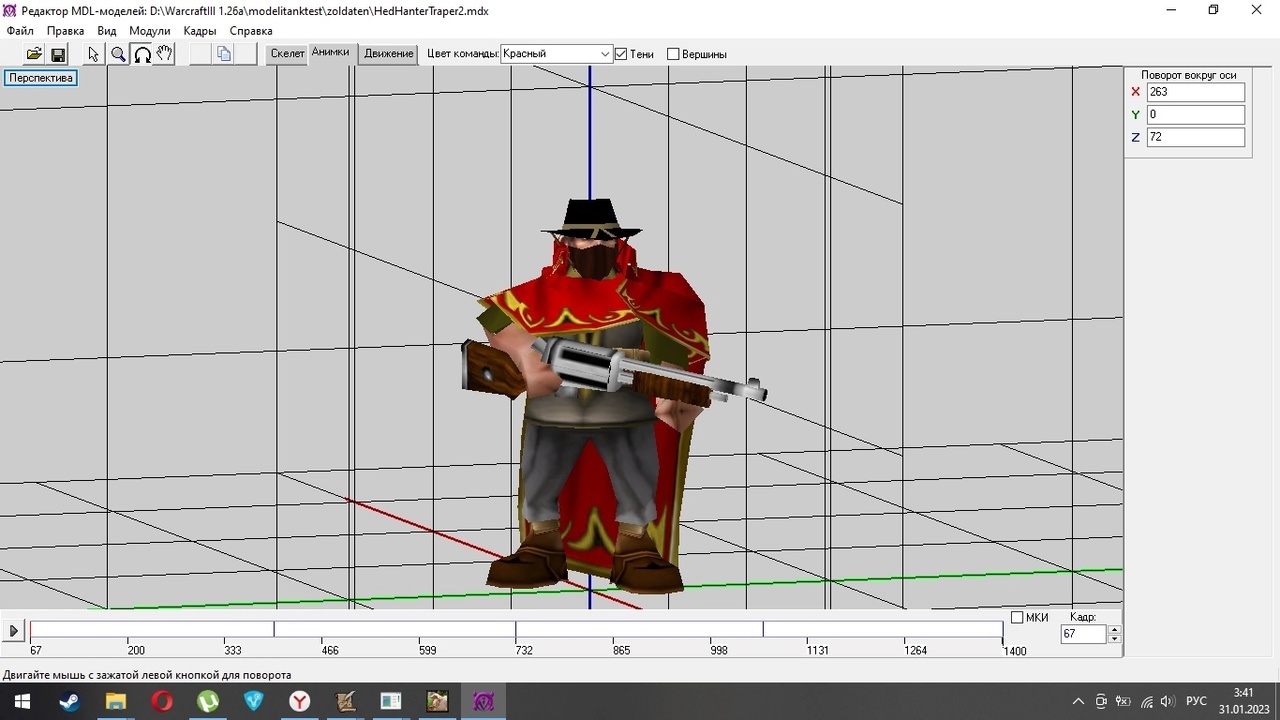Increase the Кадр frame number
Image resolution: width=1280 pixels, height=720 pixels.
(1115, 629)
